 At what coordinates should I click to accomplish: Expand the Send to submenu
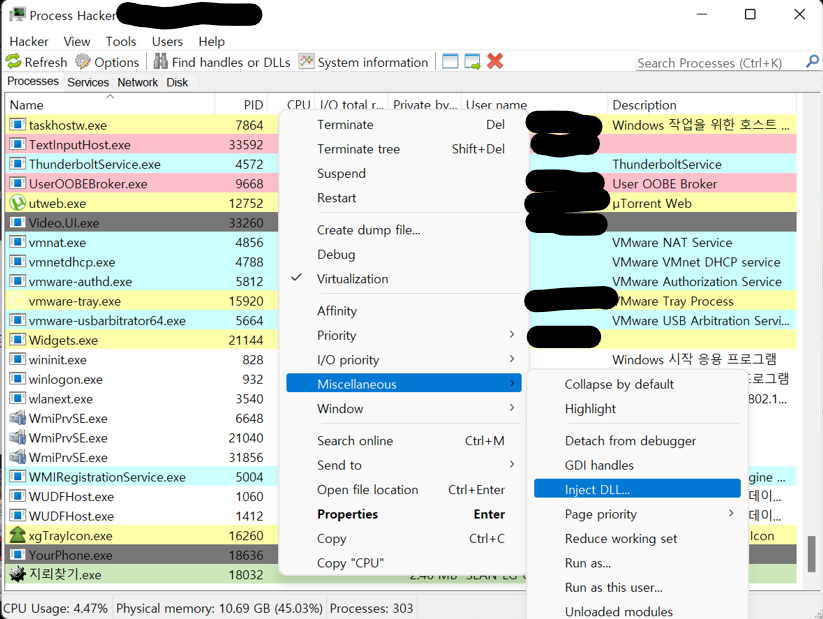pyautogui.click(x=404, y=465)
